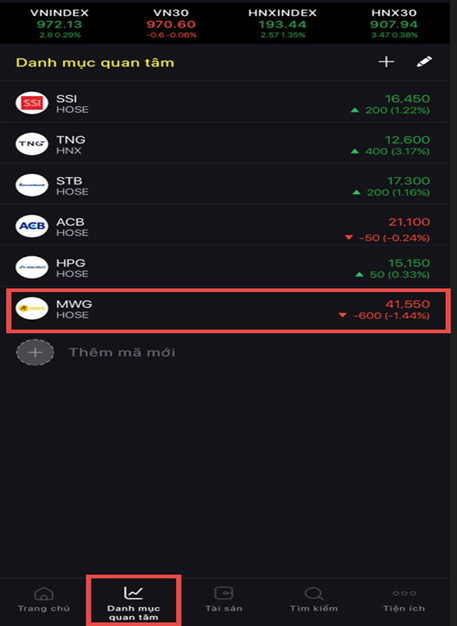Open Tiện ích more options tab

(404, 600)
